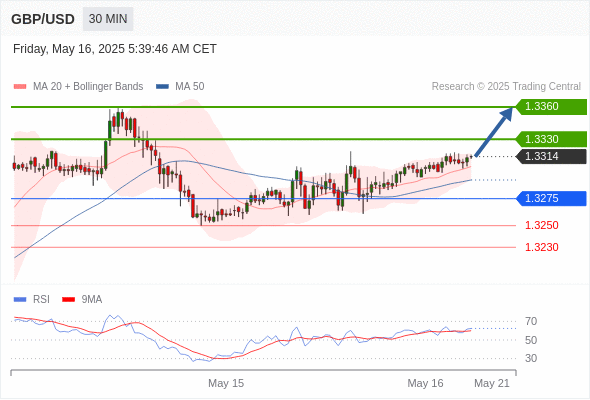The width and height of the screenshot is (590, 400).
Task: Click the 1.3330 resistance price tag
Action: (x=551, y=139)
